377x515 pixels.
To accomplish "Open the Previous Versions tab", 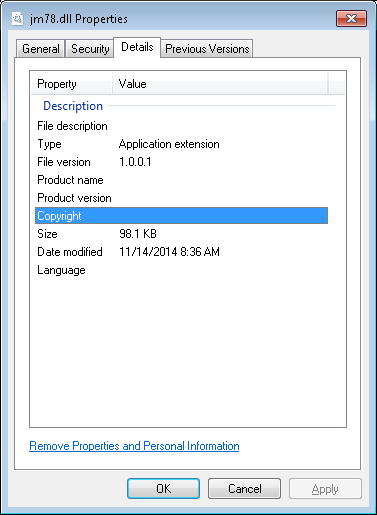I will 207,49.
